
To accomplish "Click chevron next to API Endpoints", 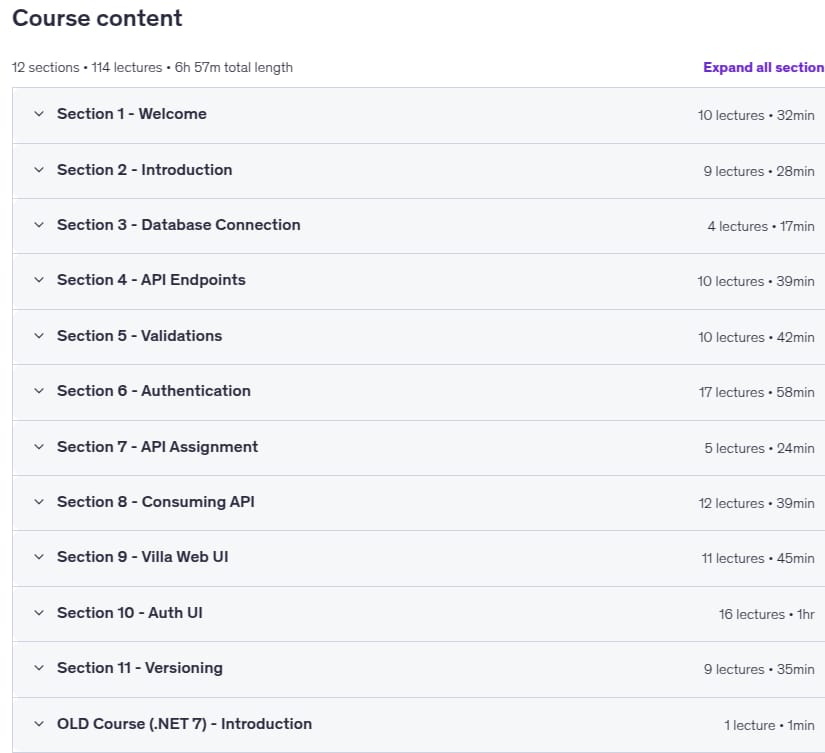I will 39,279.
